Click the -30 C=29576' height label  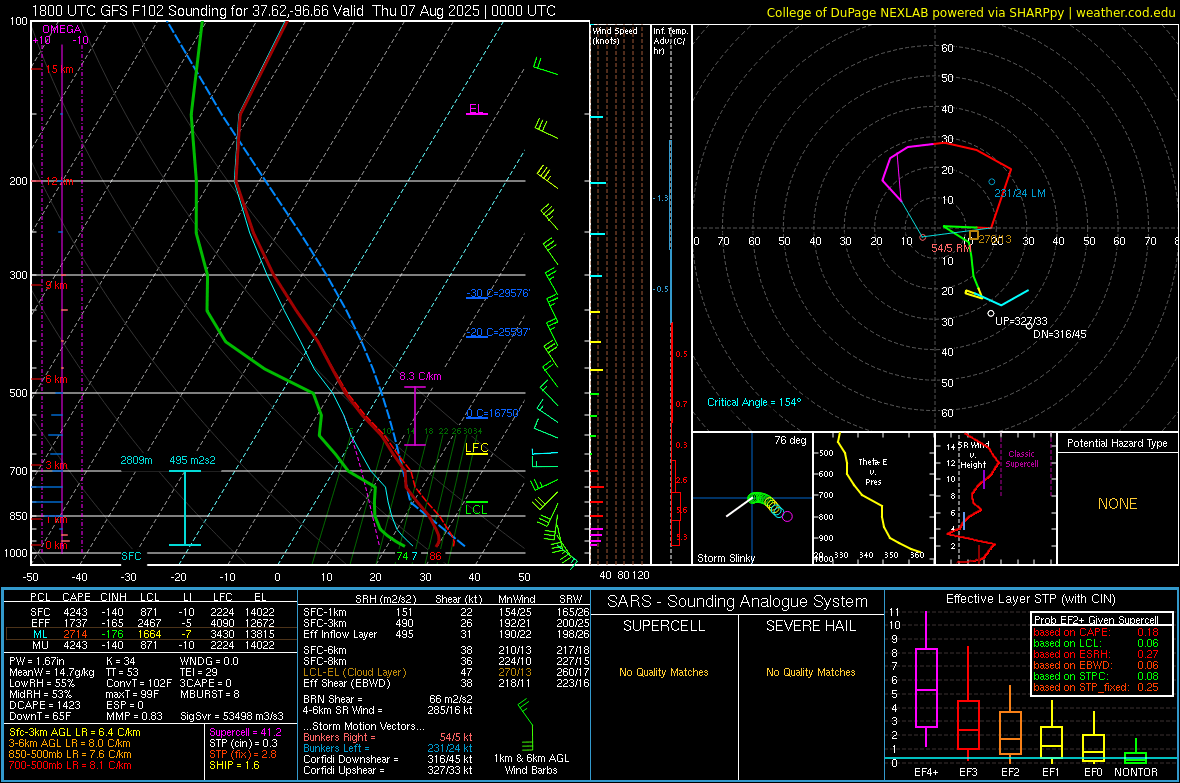click(498, 293)
